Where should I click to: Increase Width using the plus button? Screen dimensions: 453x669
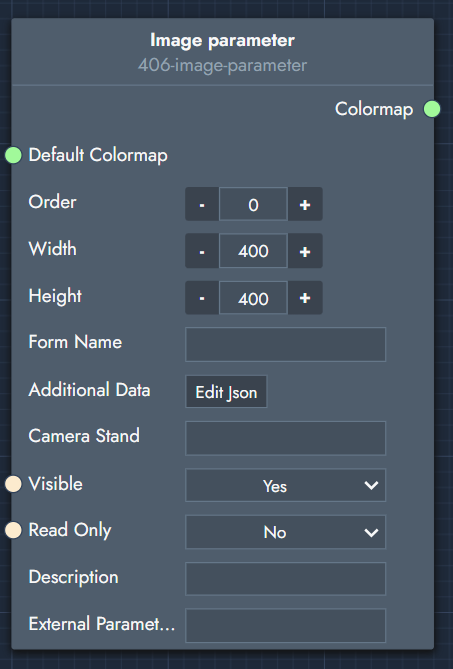[x=305, y=251]
